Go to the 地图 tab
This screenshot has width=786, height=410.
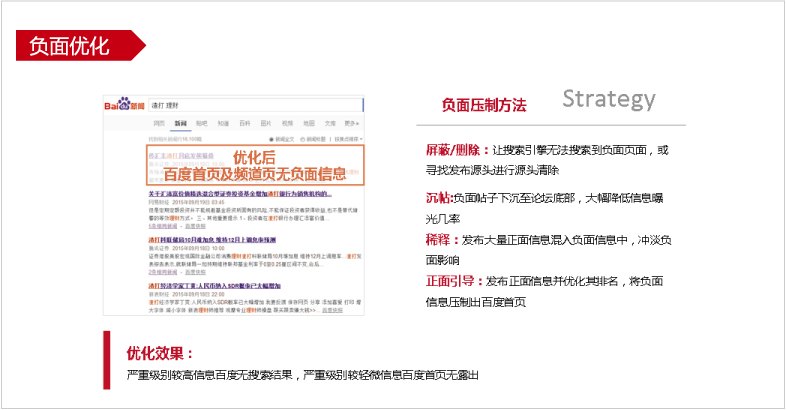pyautogui.click(x=309, y=122)
